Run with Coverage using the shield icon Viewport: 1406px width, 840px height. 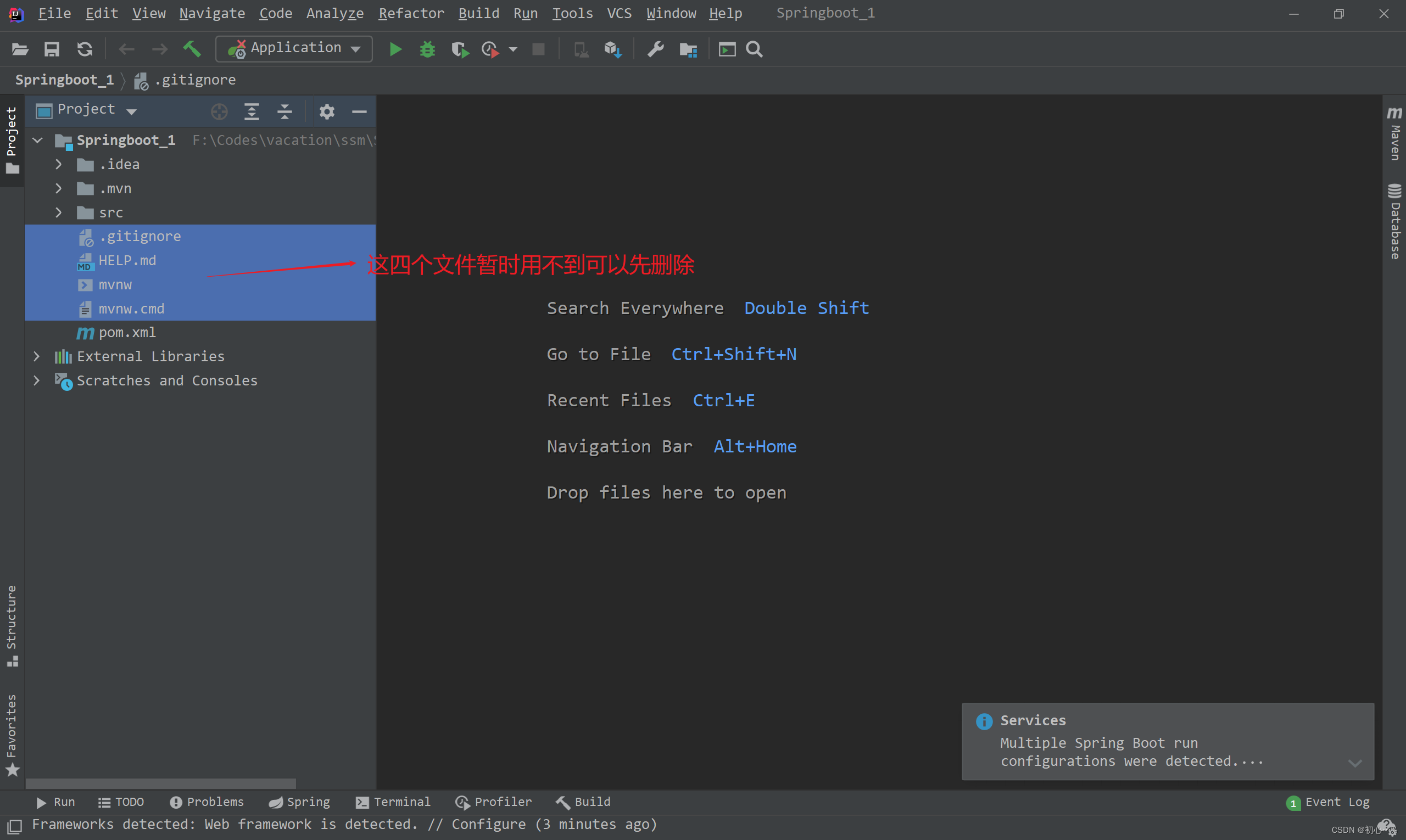[459, 50]
